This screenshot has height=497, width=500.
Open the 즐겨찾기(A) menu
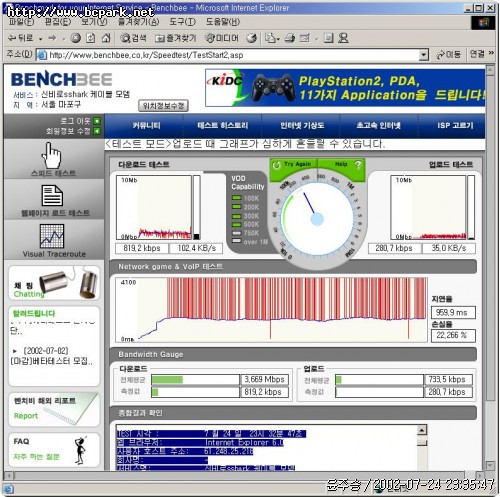coord(139,22)
